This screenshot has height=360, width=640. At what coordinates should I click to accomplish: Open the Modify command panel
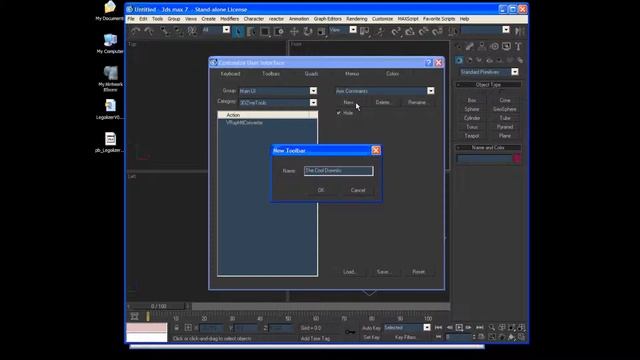470,47
